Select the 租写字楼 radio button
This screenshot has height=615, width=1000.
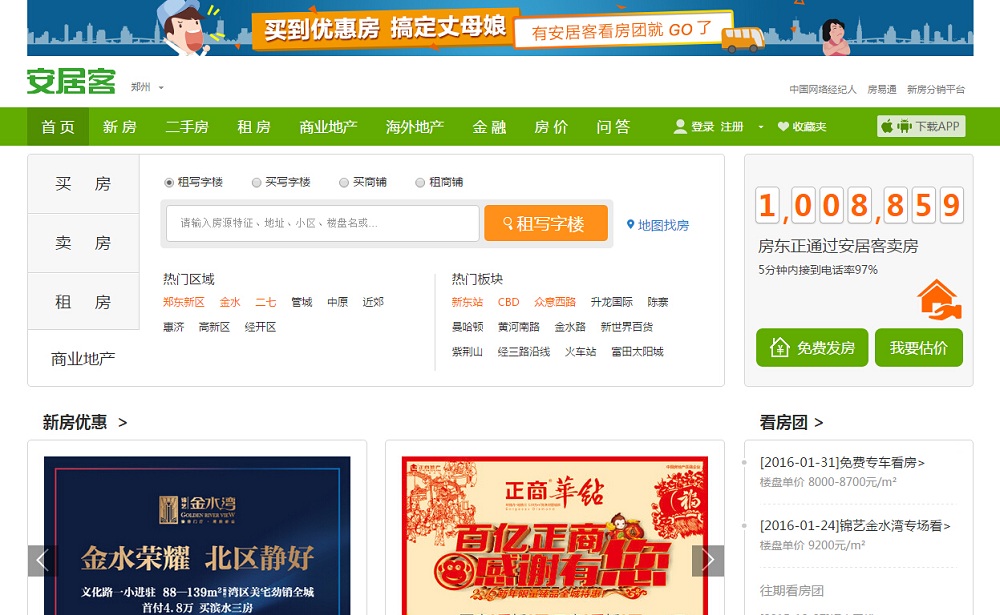[x=169, y=182]
